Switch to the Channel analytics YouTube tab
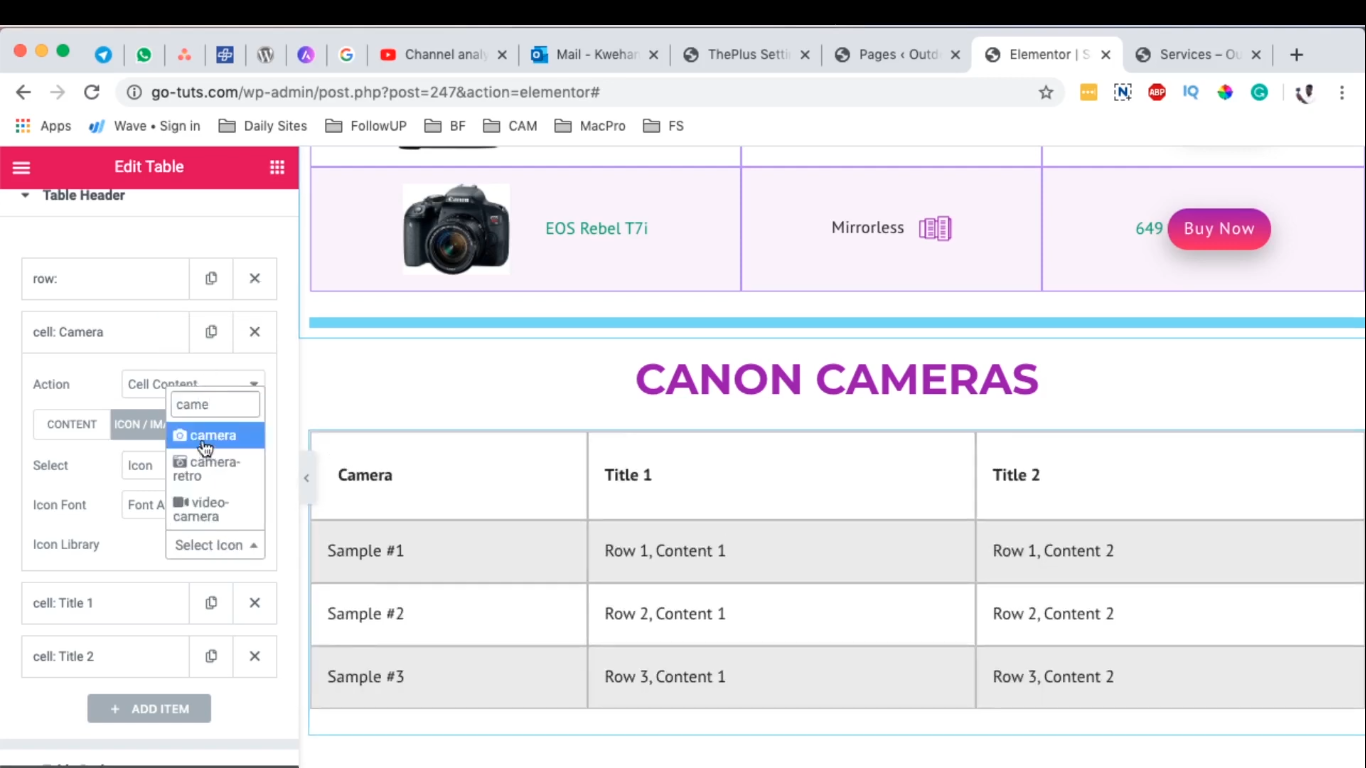This screenshot has height=768, width=1366. point(445,55)
